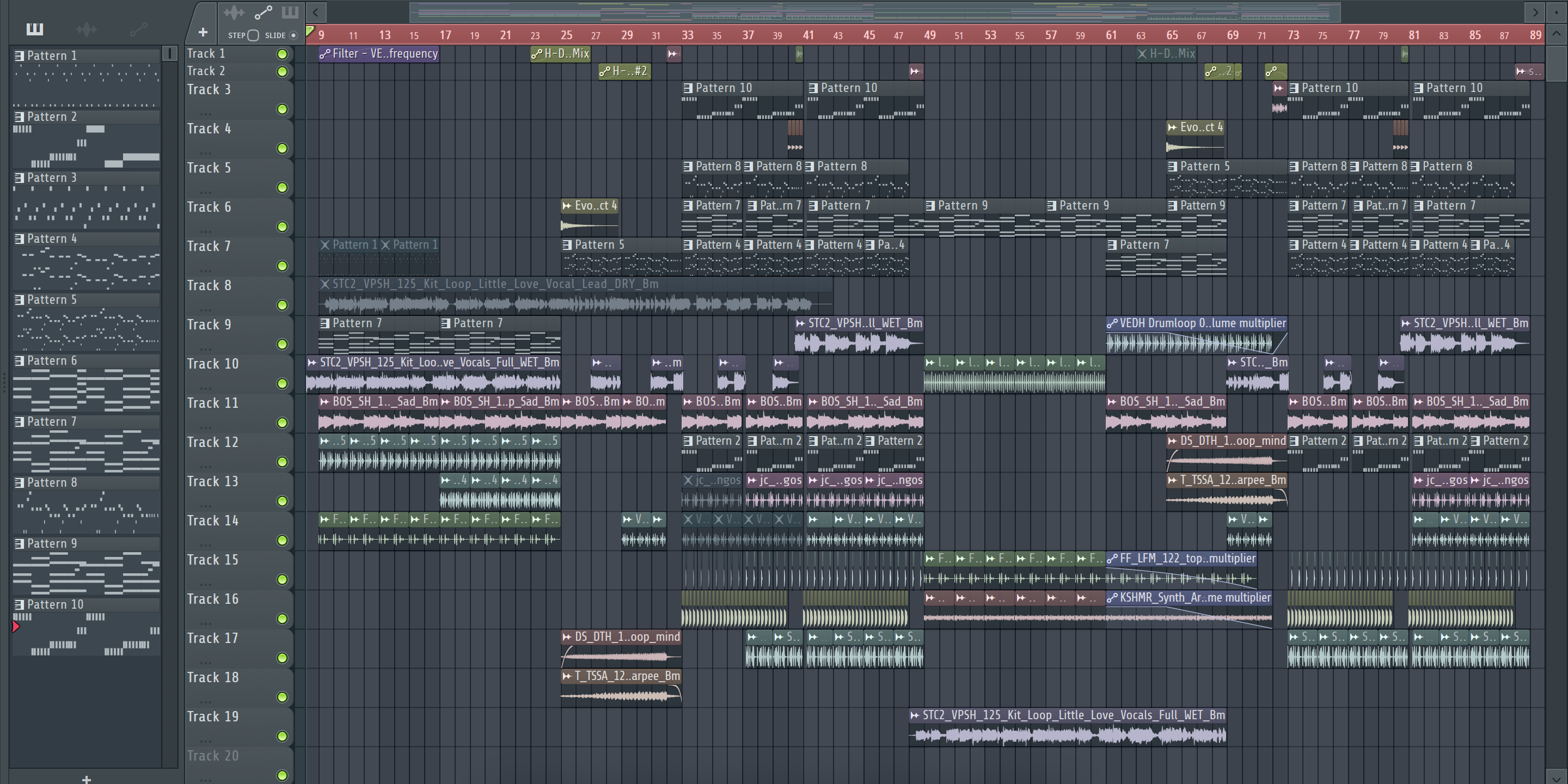Click the green playback start marker
Viewport: 1568px width, 784px height.
310,31
